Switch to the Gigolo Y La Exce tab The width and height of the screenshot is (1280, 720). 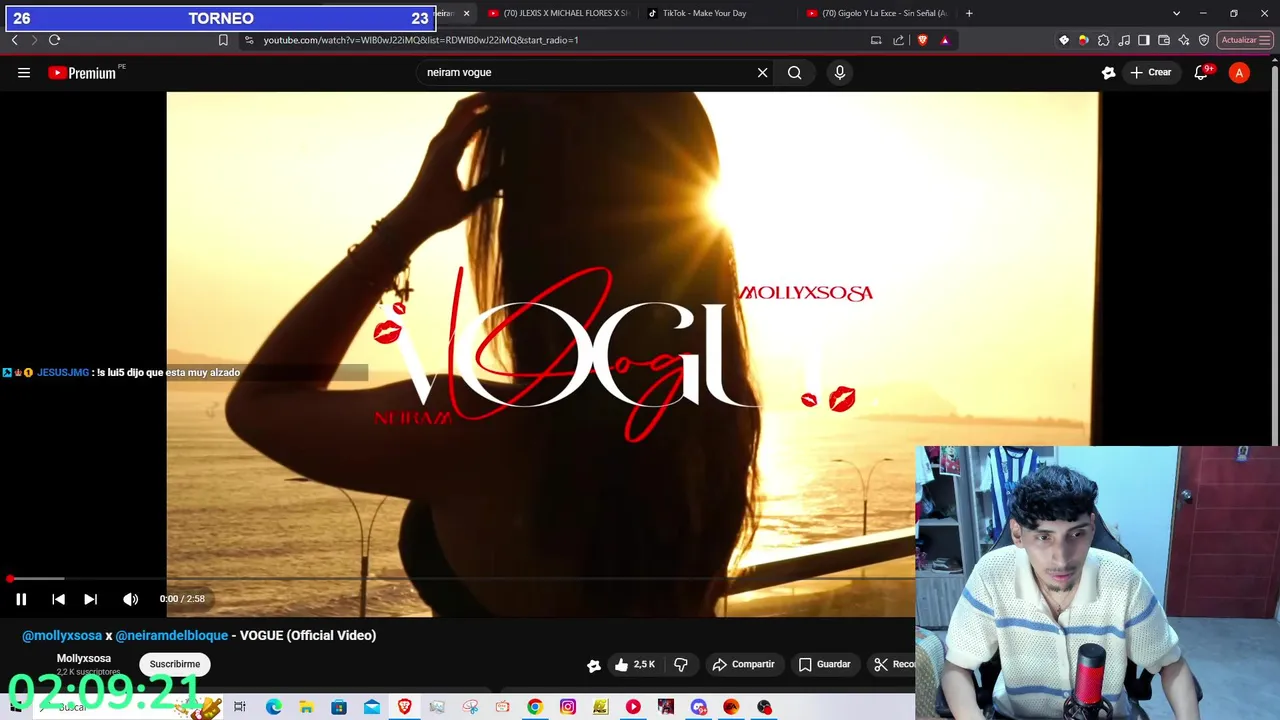[x=875, y=13]
